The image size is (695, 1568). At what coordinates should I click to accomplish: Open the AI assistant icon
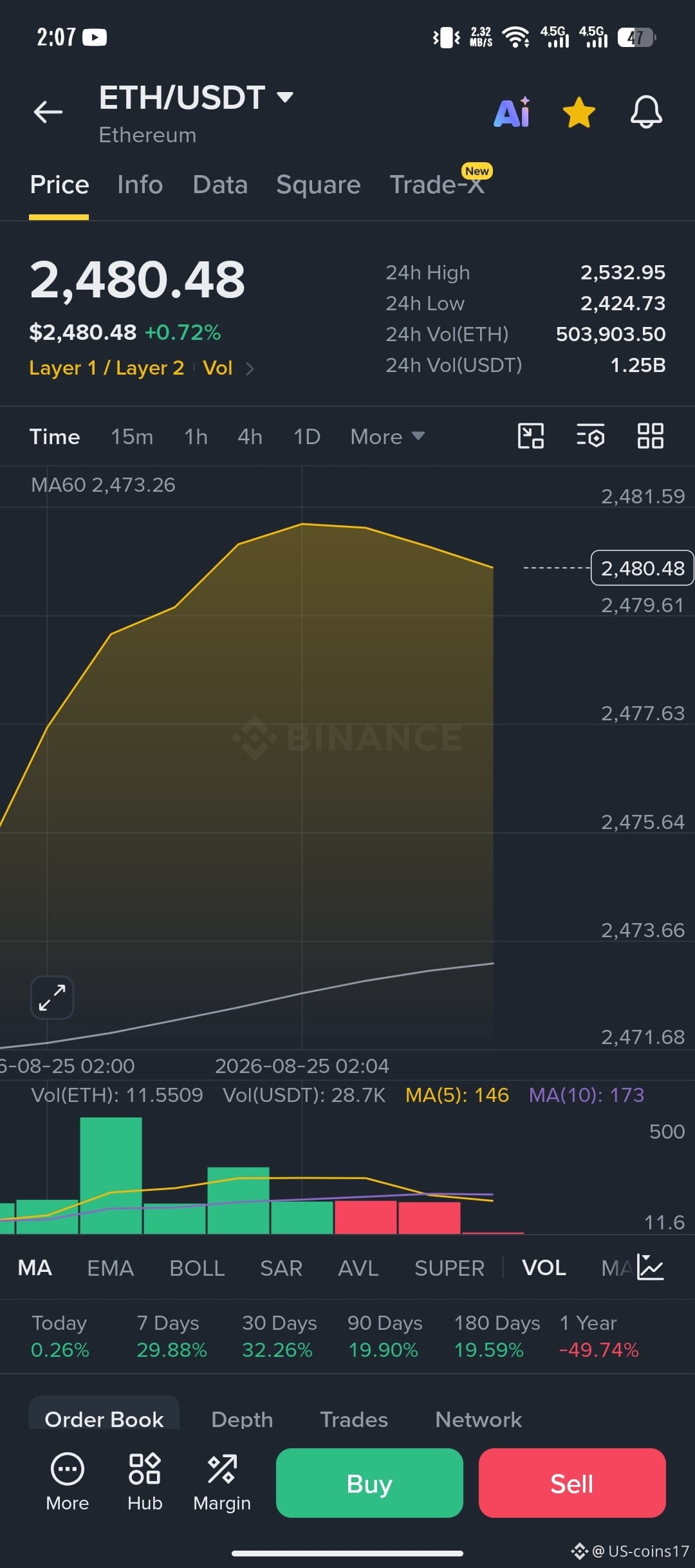[512, 113]
